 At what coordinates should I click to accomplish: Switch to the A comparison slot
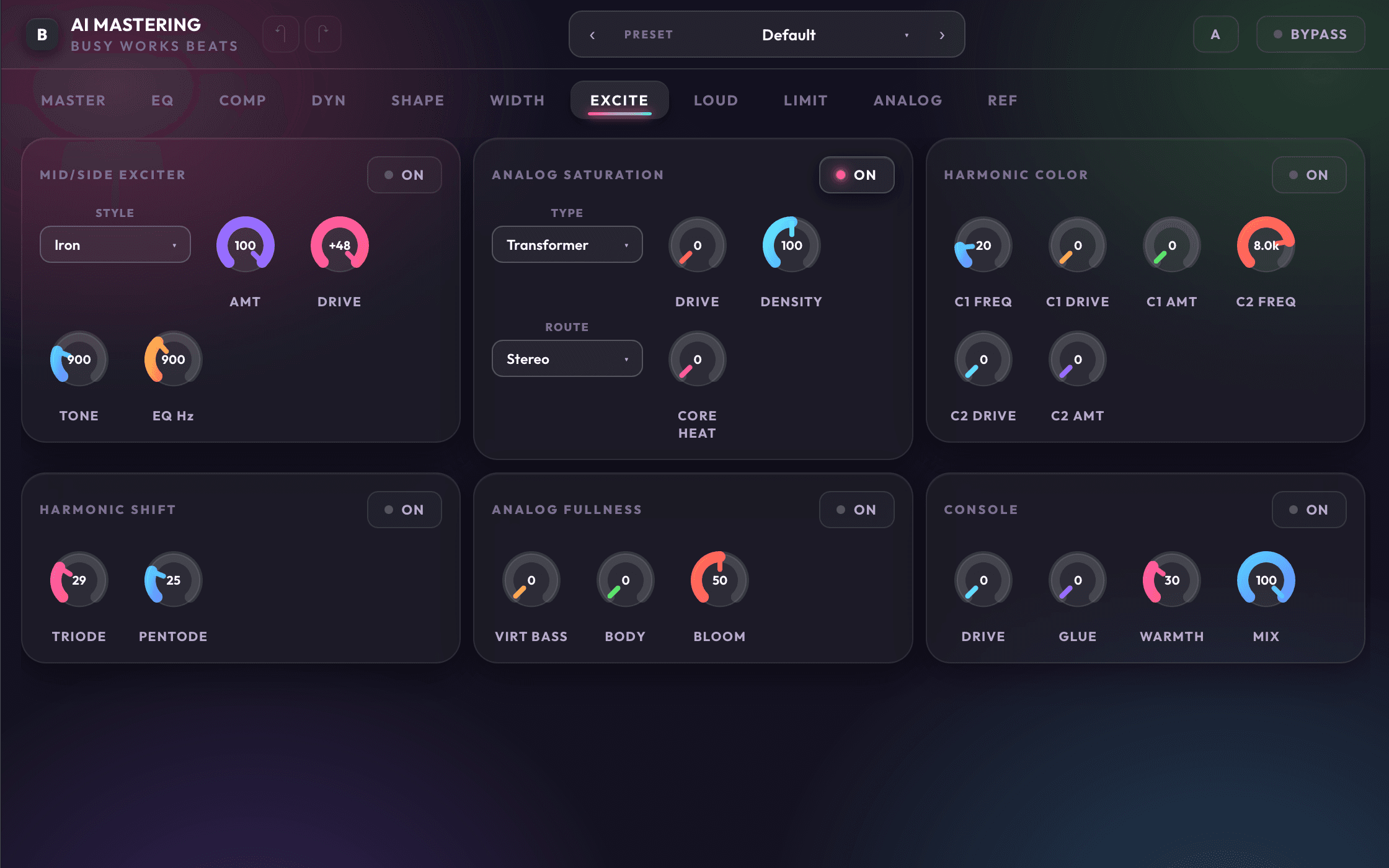tap(1215, 34)
